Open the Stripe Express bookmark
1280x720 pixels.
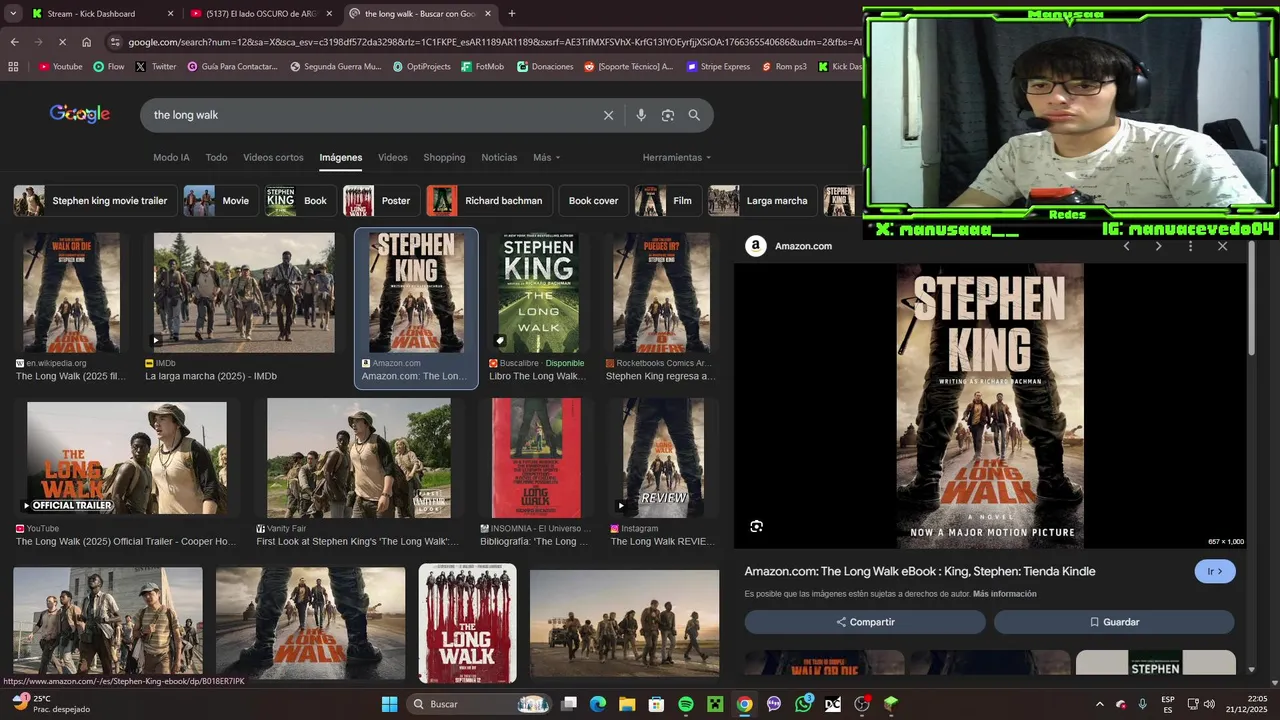coord(717,67)
